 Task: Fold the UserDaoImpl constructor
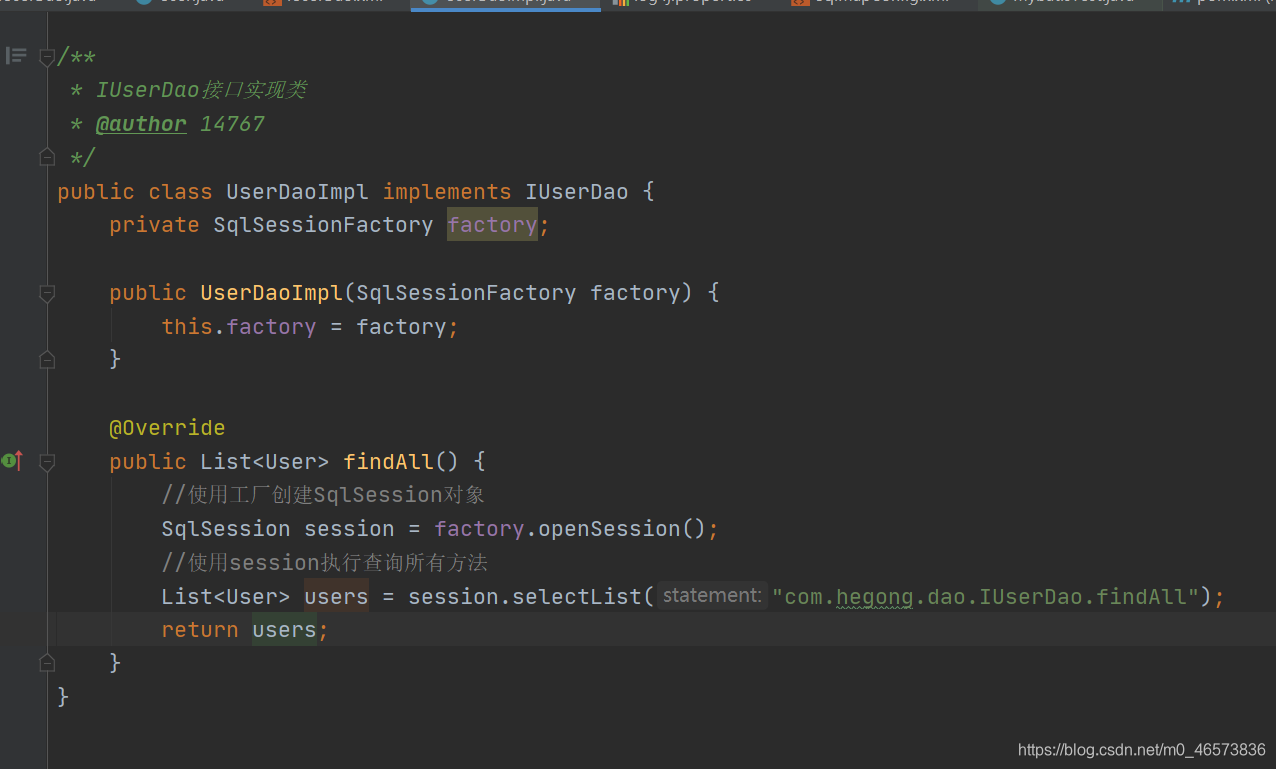[47, 293]
